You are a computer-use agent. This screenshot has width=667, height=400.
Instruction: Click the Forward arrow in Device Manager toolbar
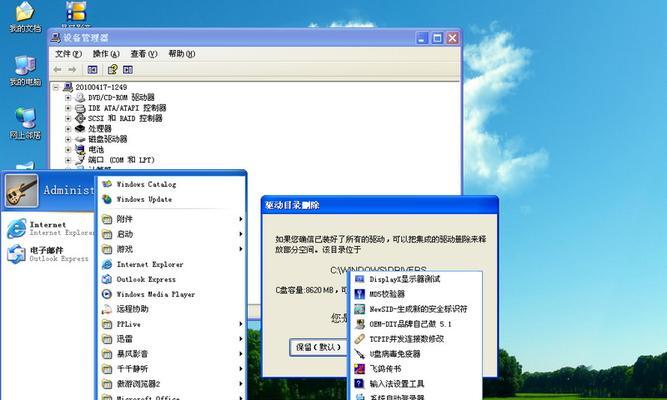[x=72, y=69]
